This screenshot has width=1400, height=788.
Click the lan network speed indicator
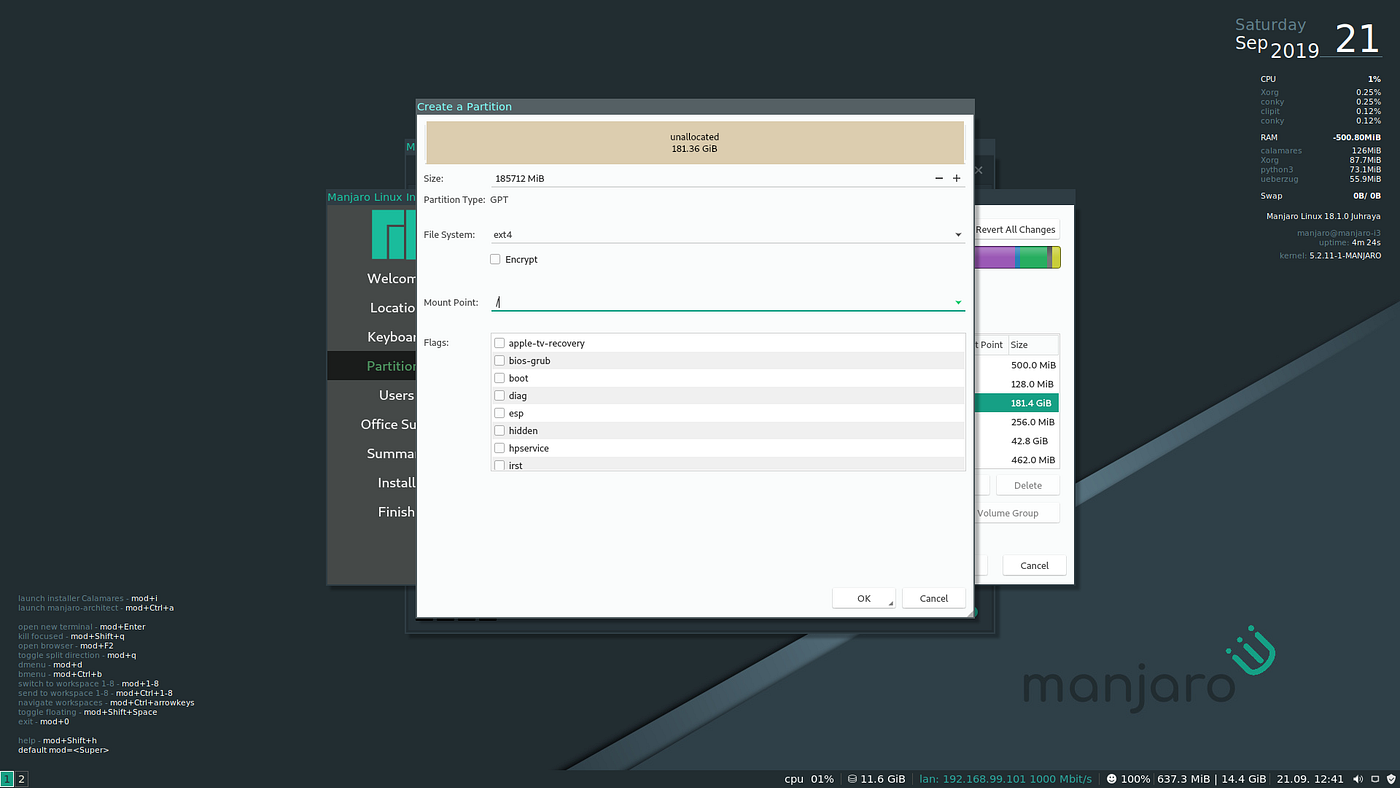click(x=1004, y=779)
